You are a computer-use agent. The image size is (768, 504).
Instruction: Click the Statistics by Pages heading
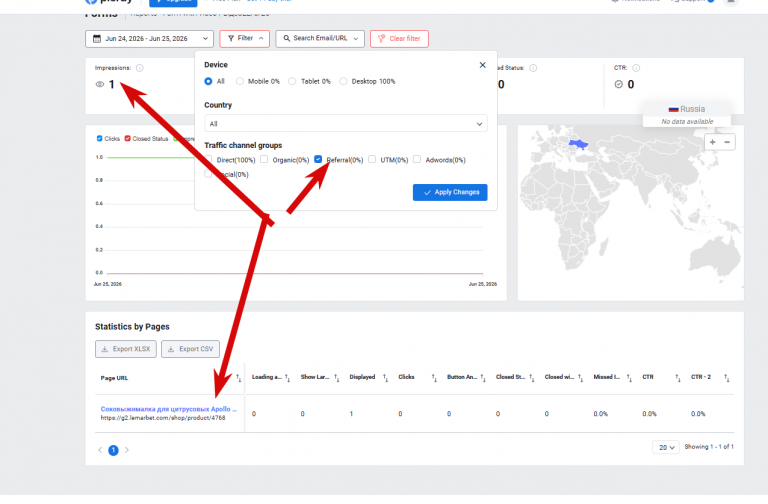tap(132, 327)
